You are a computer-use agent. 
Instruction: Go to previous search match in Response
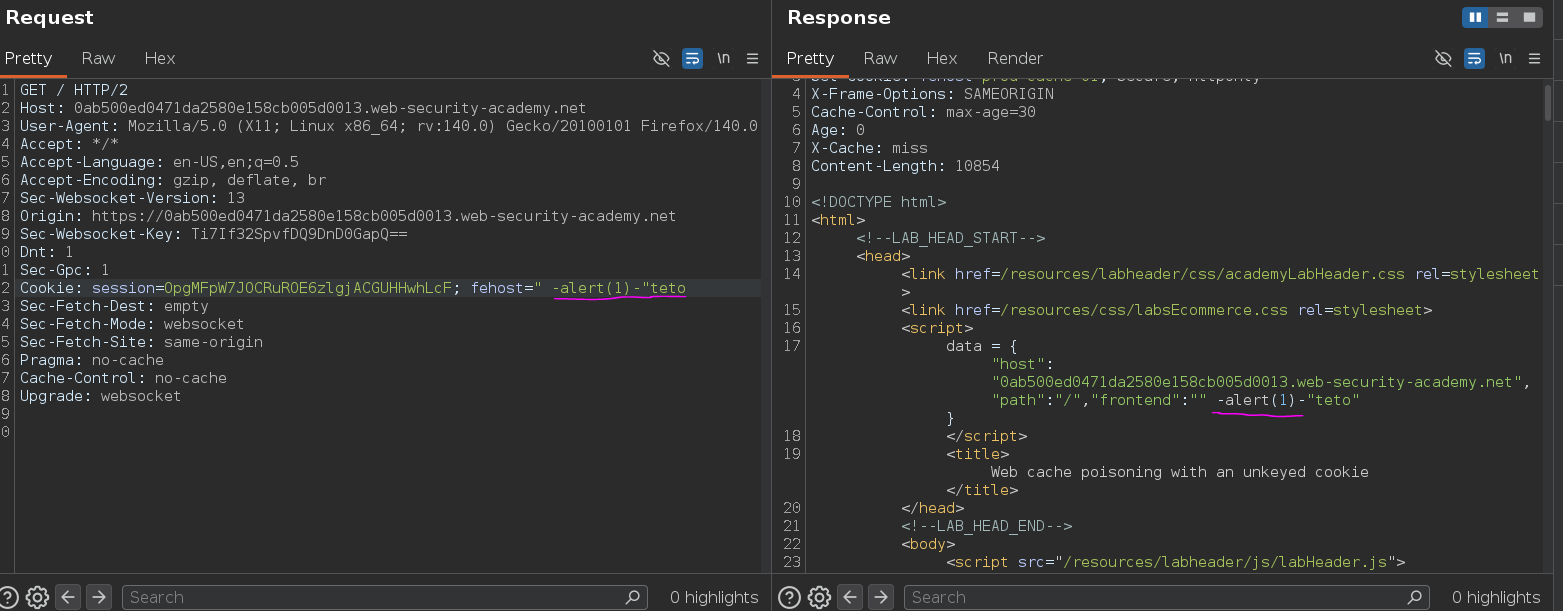tap(850, 597)
